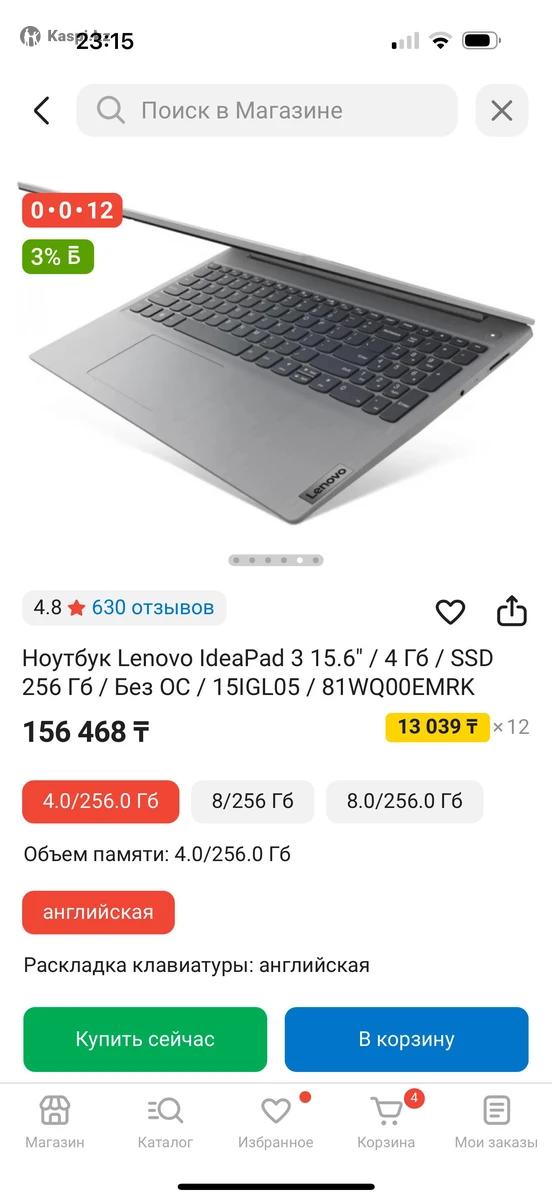Viewport: 552px width, 1200px height.
Task: Select the 8/256 Гб memory option
Action: tap(253, 801)
